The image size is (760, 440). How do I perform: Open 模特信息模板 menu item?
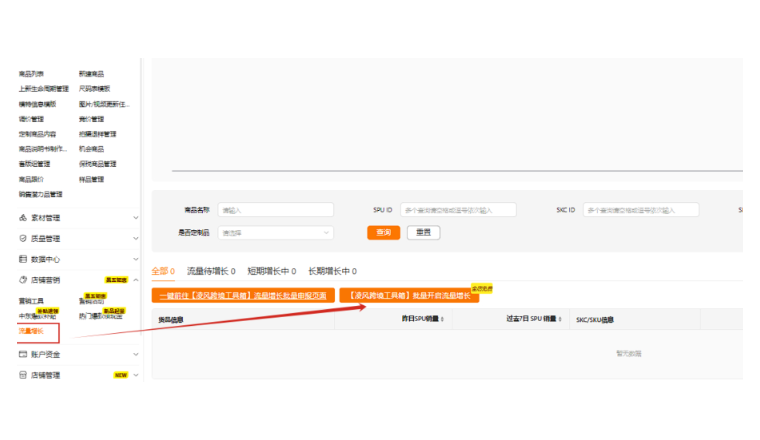pos(37,104)
